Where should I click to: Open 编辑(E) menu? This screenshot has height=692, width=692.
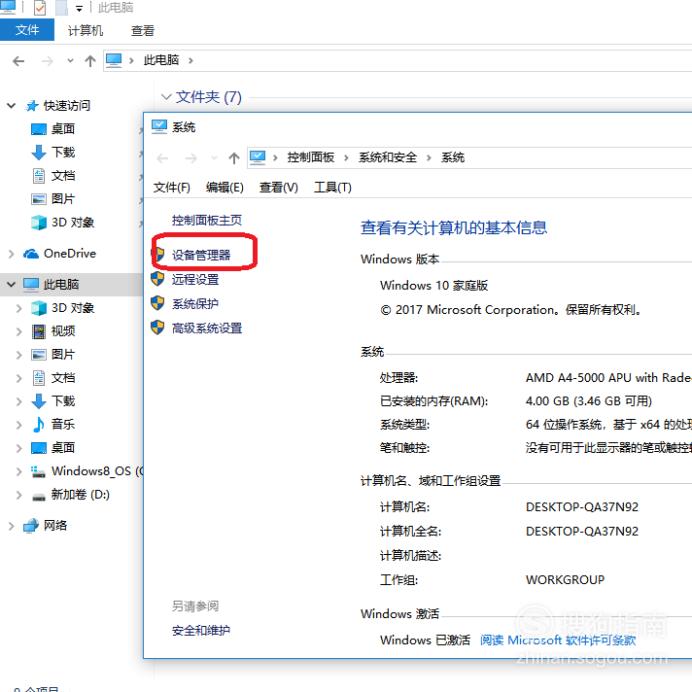pyautogui.click(x=225, y=188)
